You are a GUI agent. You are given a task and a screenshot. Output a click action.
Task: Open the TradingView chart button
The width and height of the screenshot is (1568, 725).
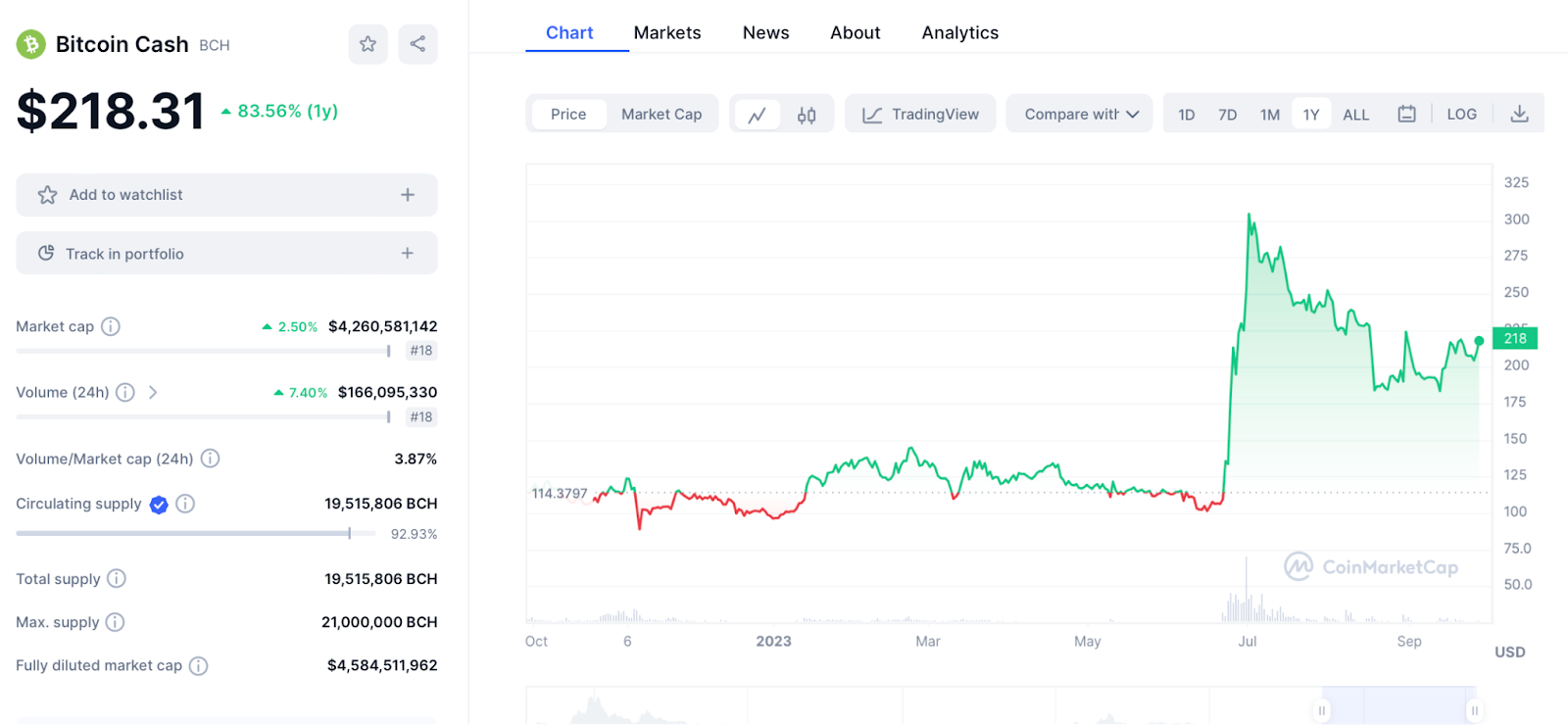920,115
